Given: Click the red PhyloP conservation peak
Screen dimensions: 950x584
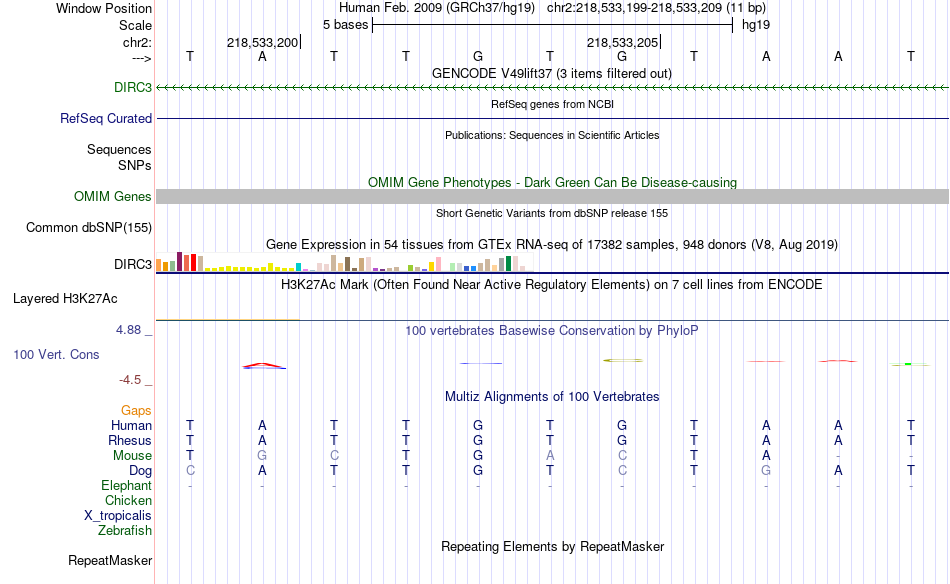Looking at the screenshot, I should click(x=263, y=365).
